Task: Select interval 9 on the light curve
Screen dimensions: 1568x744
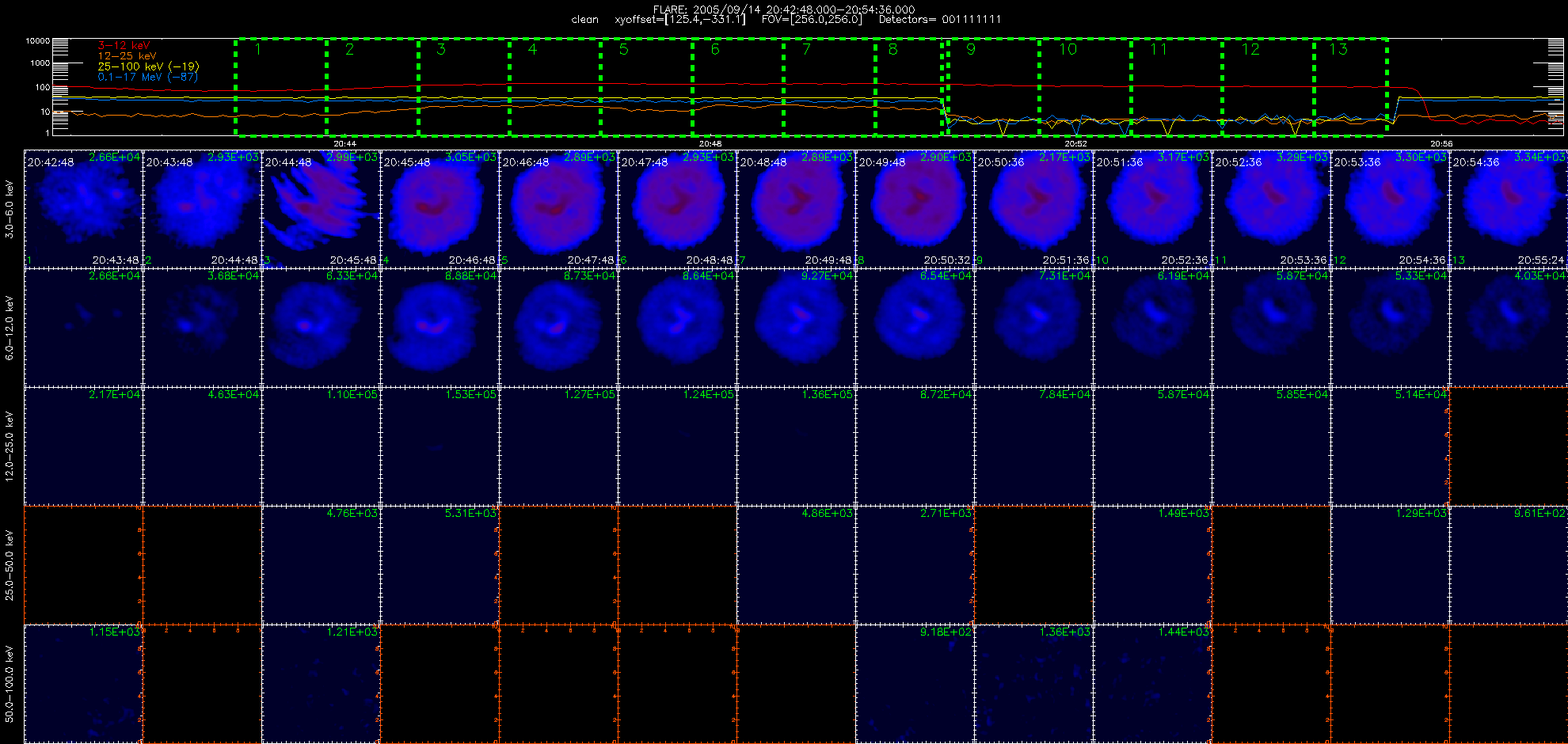Action: (x=994, y=87)
